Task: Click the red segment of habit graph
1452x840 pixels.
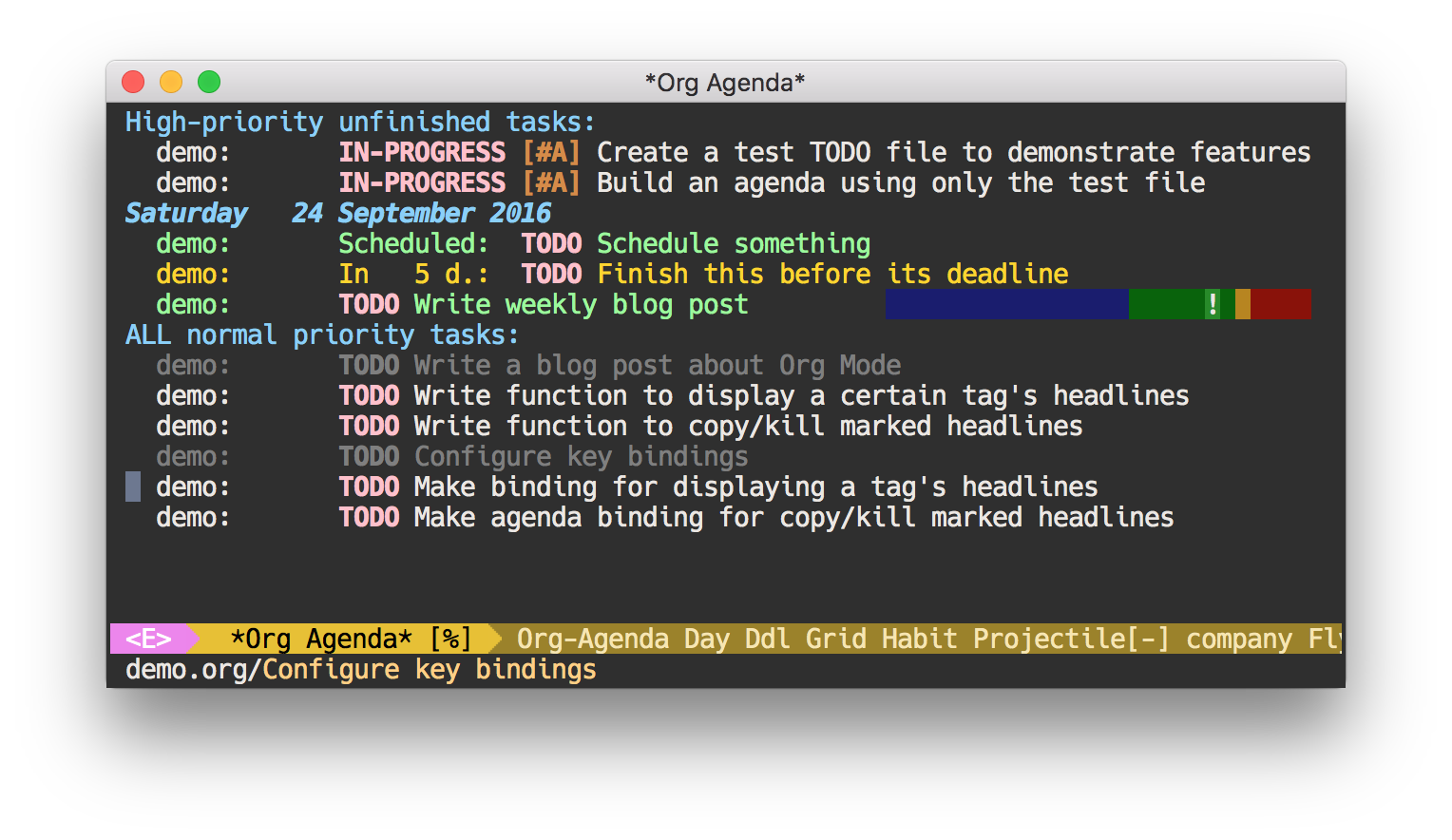Action: point(1281,304)
